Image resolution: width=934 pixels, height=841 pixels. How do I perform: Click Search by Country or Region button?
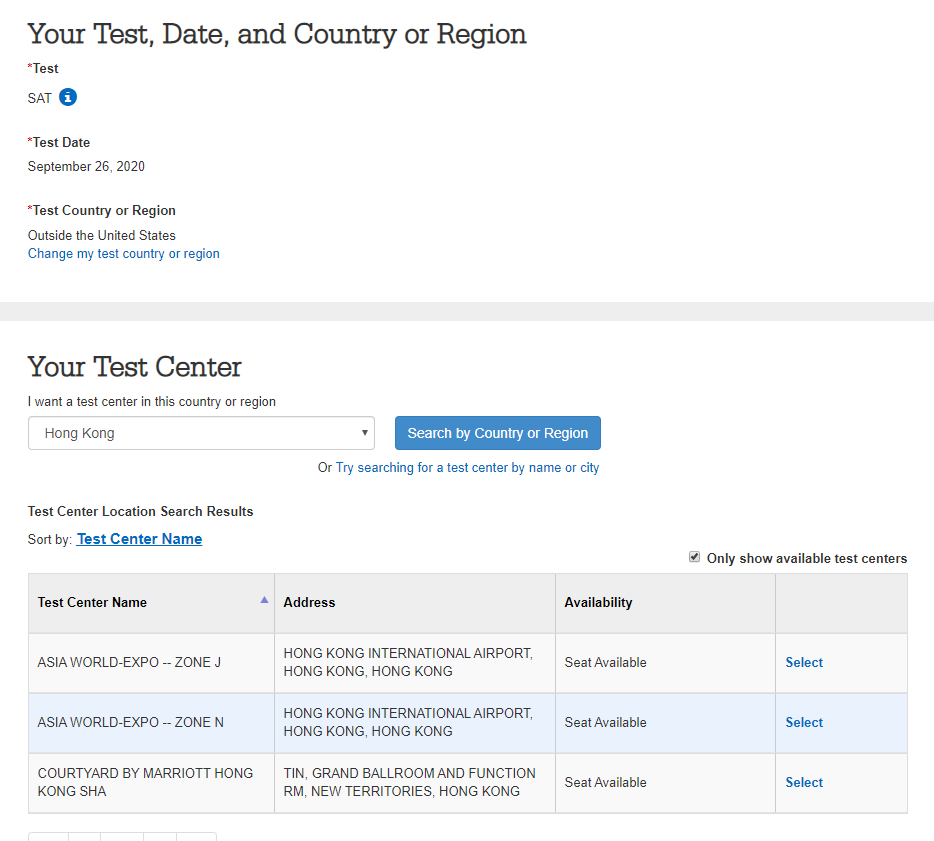pos(497,433)
